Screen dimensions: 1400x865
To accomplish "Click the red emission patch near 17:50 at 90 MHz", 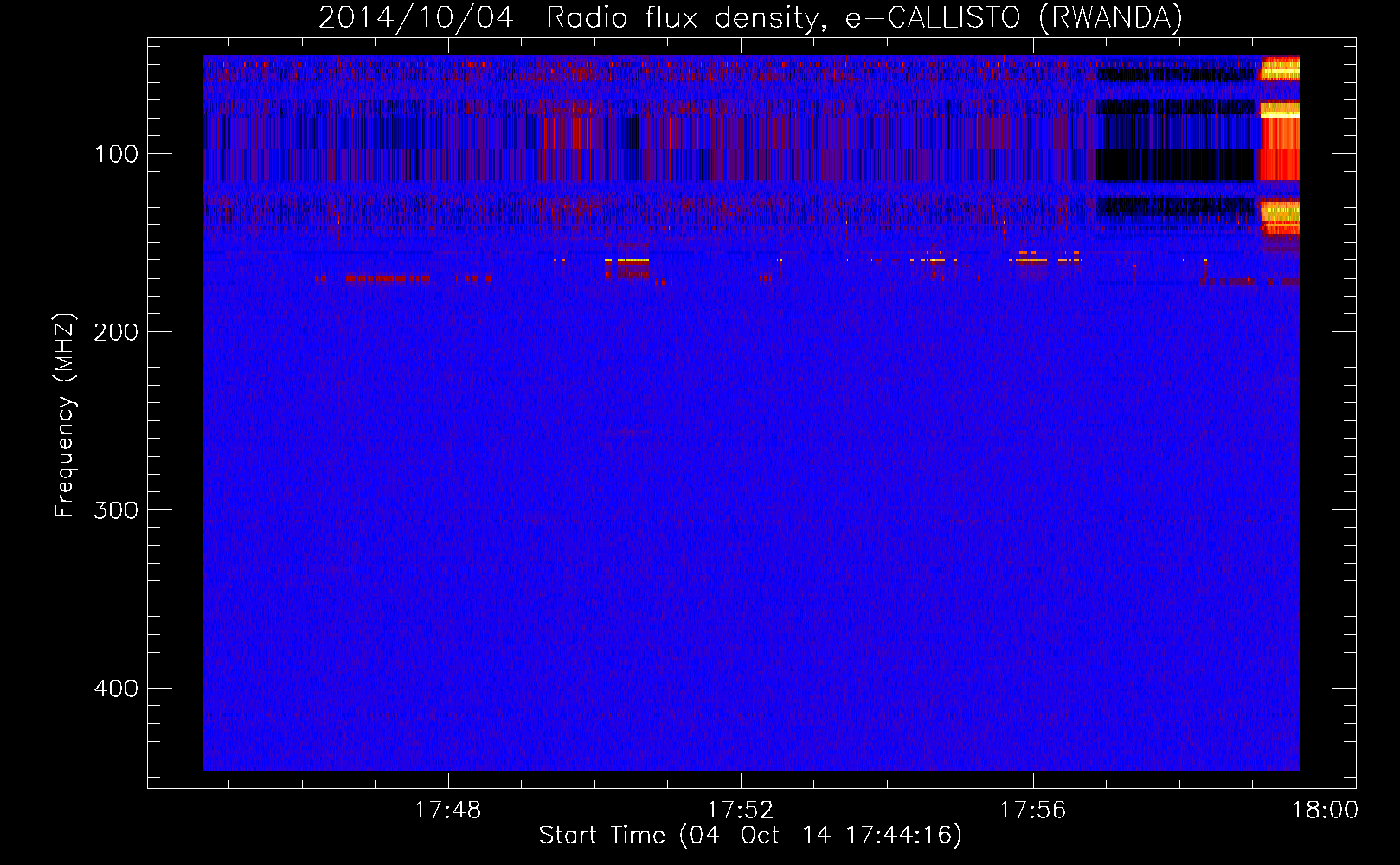I will click(572, 132).
